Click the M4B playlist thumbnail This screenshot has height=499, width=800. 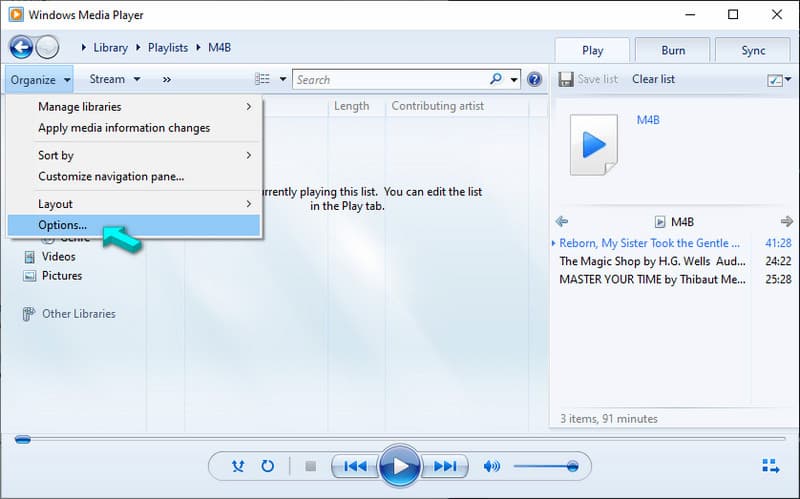click(593, 145)
